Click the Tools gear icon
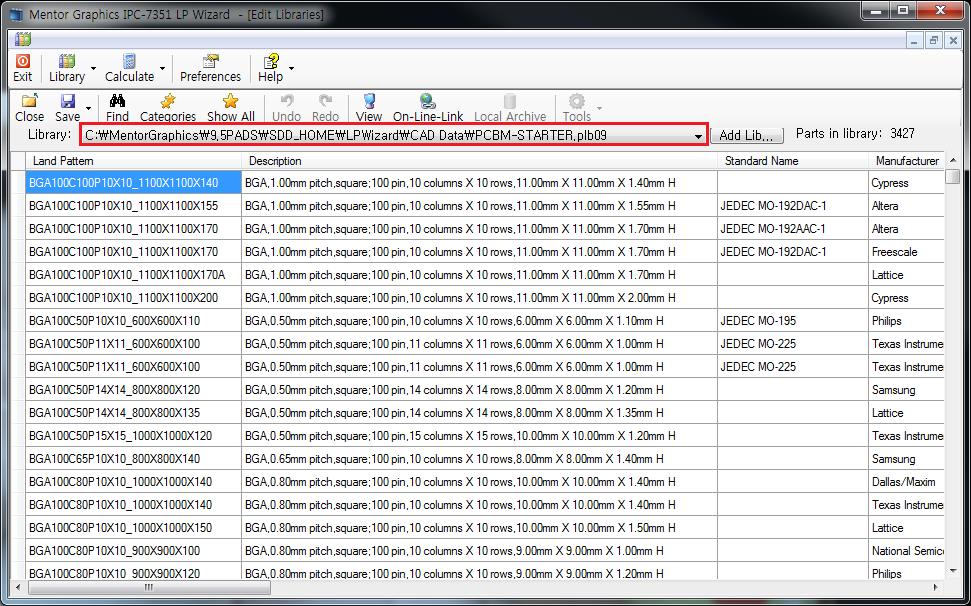This screenshot has width=971, height=606. (x=577, y=101)
